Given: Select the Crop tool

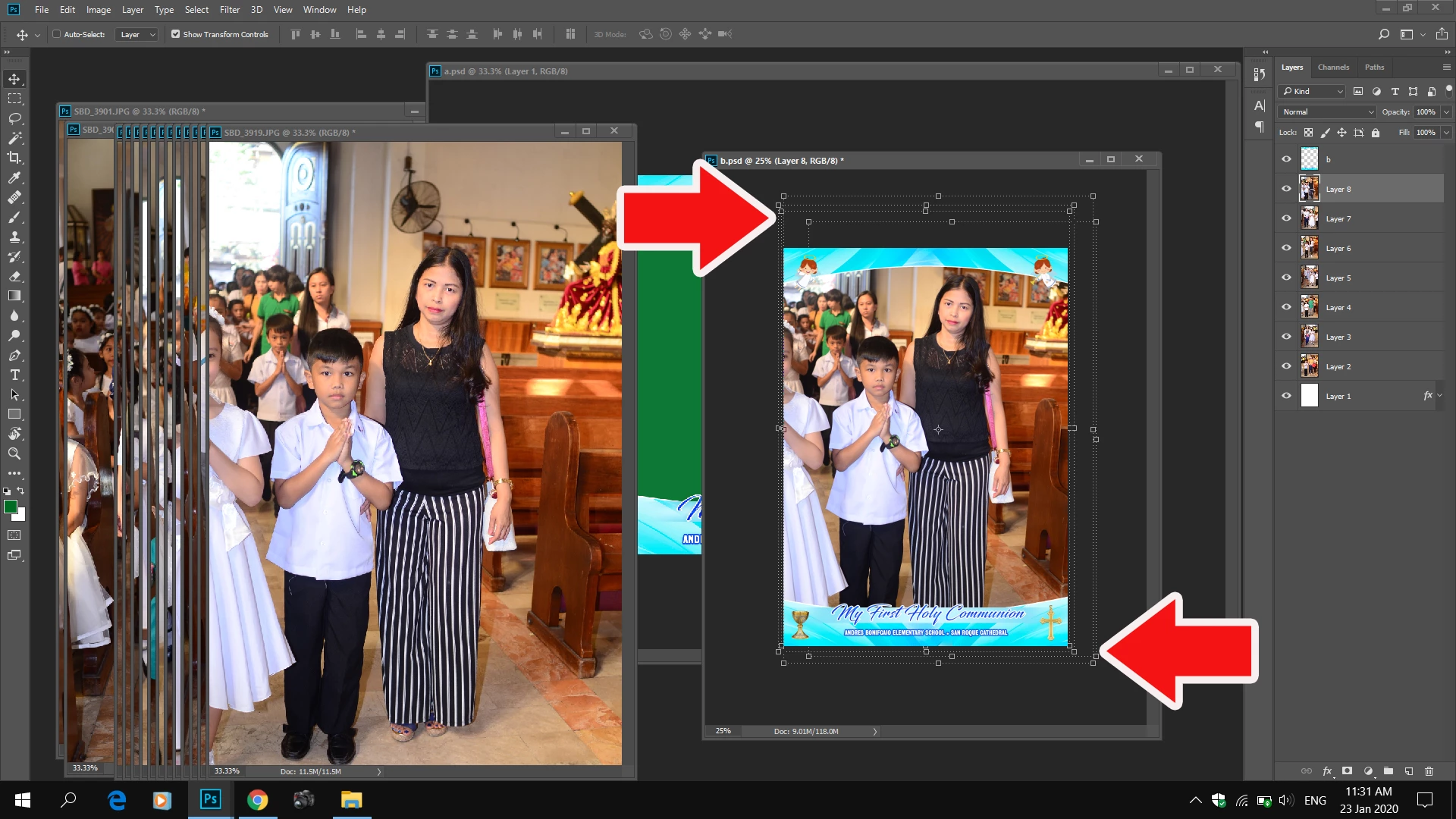Looking at the screenshot, I should pyautogui.click(x=14, y=158).
